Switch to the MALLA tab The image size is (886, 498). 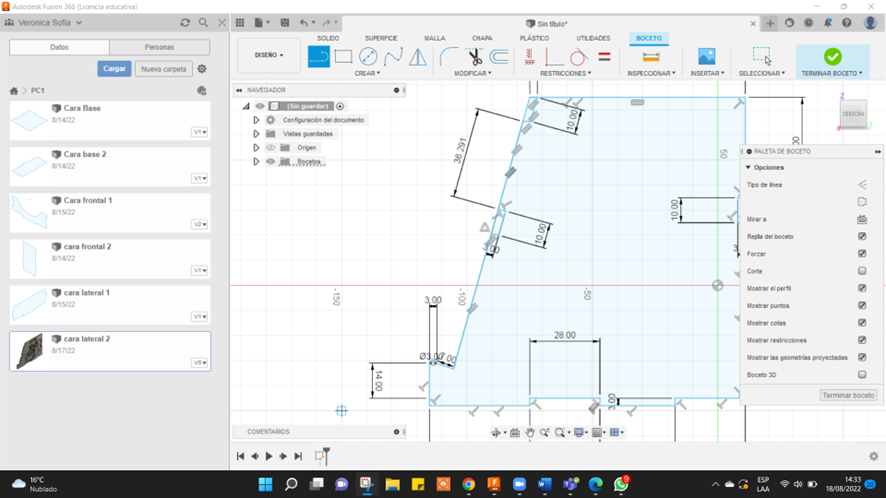click(435, 38)
